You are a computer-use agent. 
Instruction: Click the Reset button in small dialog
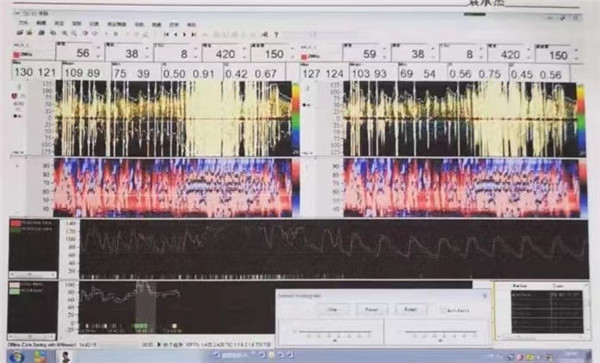410,309
